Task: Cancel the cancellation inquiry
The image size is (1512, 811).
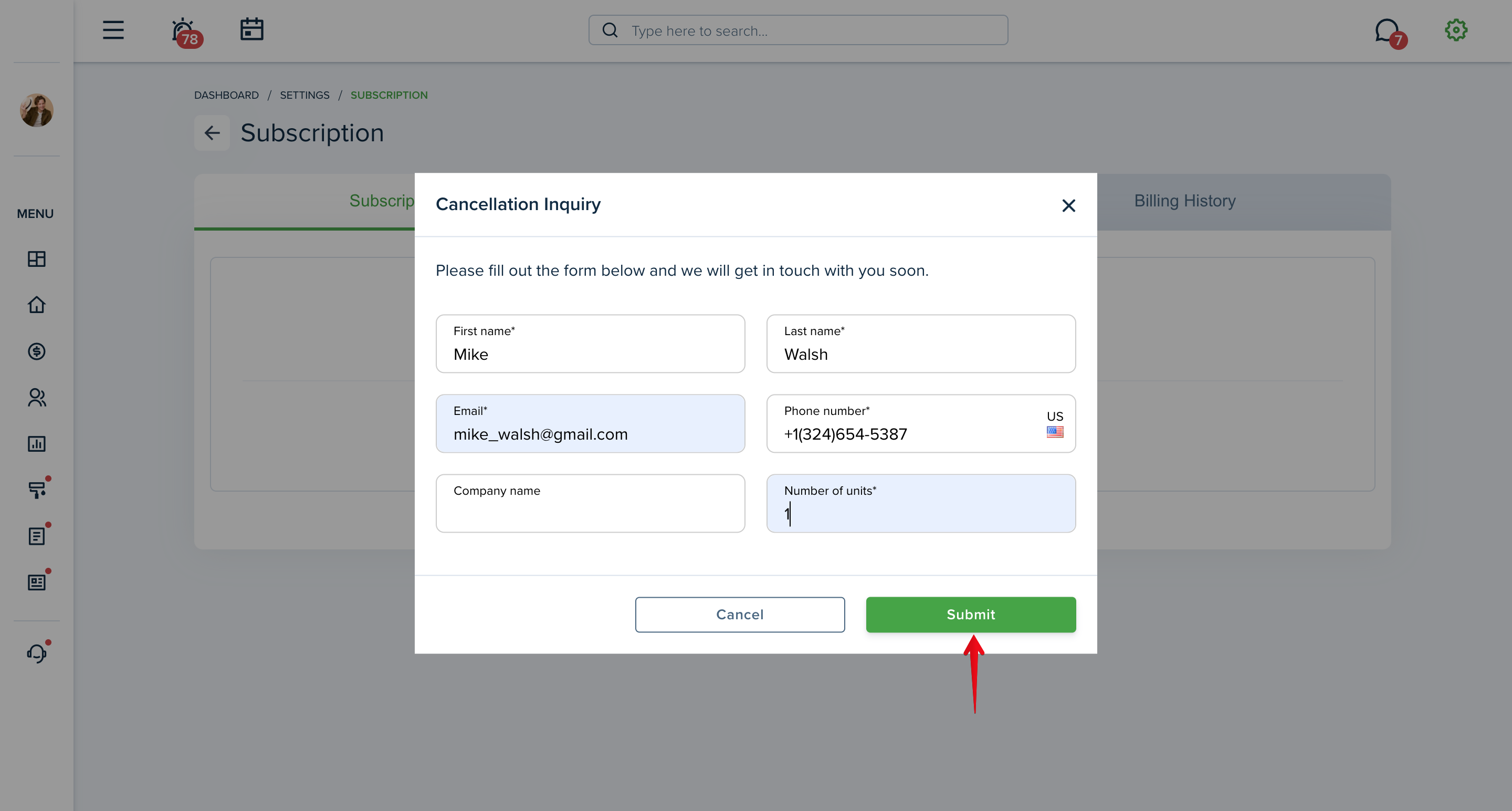Action: 740,614
